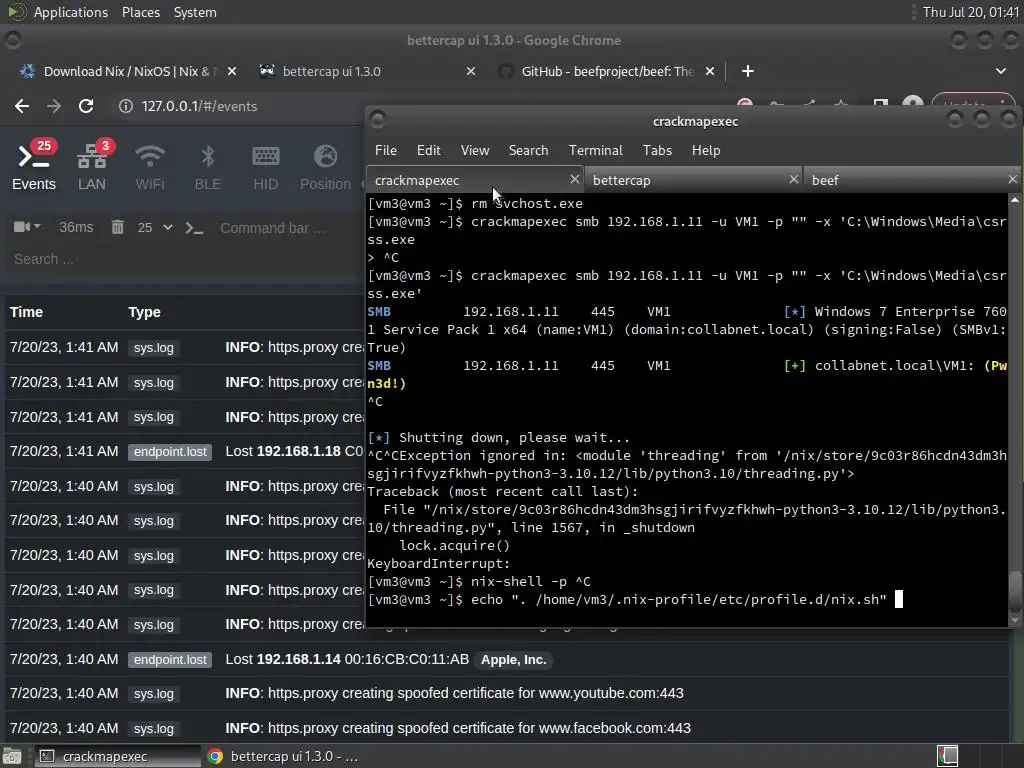Viewport: 1024px width, 768px height.
Task: Open the Events view in bettercap
Action: (x=33, y=167)
